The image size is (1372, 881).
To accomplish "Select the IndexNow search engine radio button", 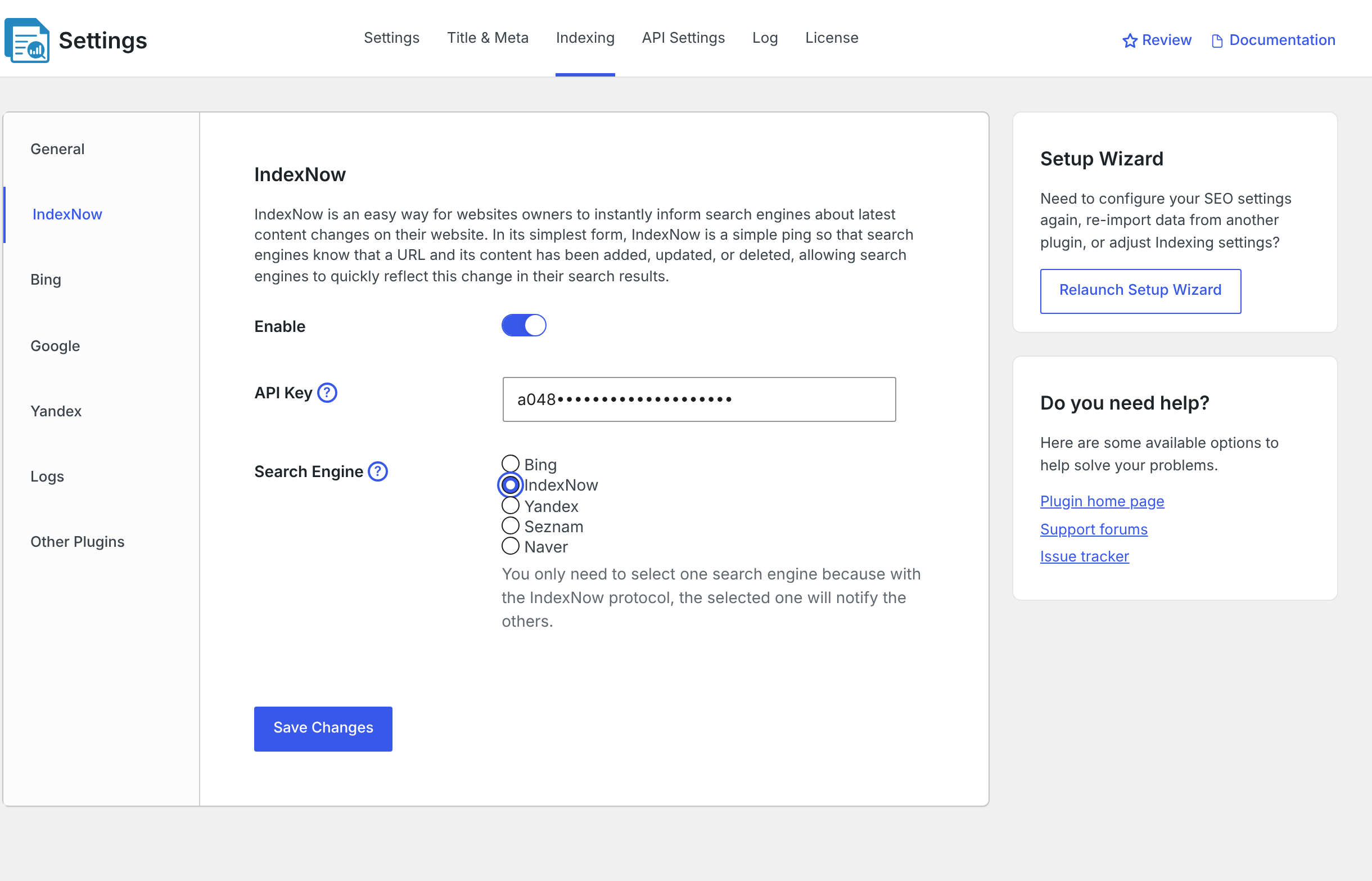I will click(x=511, y=484).
